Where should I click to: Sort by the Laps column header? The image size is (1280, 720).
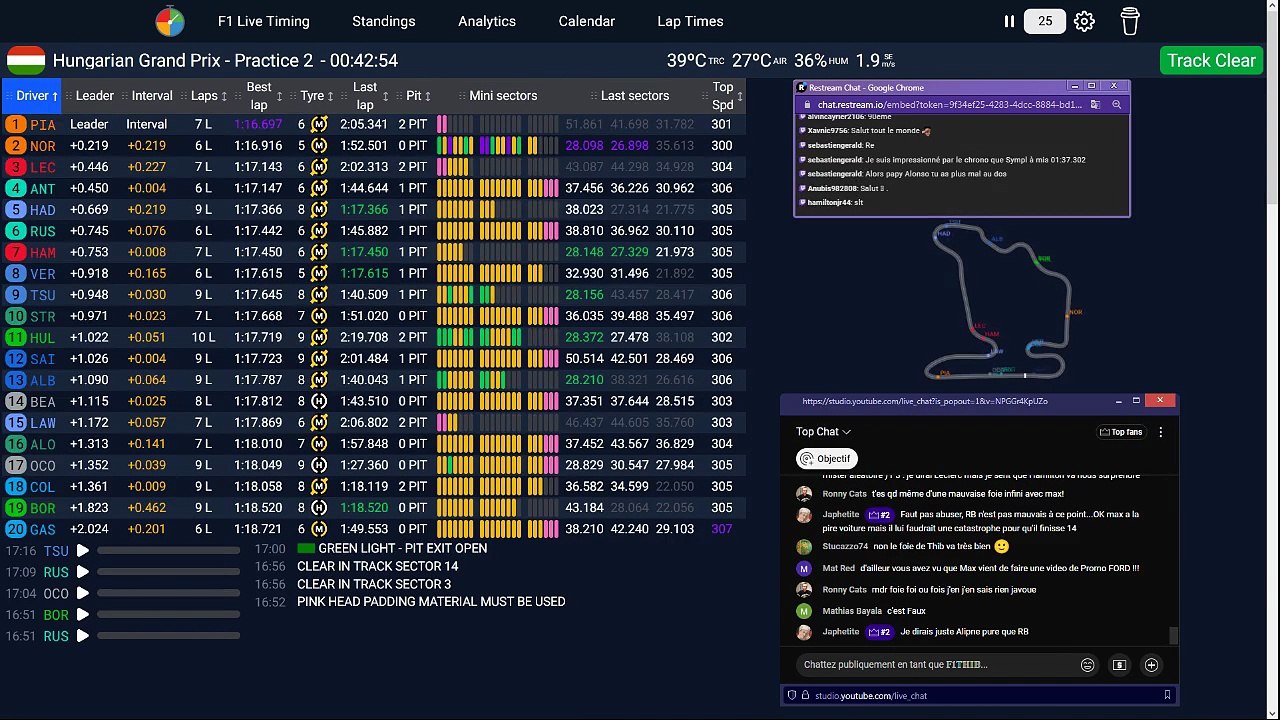point(210,96)
